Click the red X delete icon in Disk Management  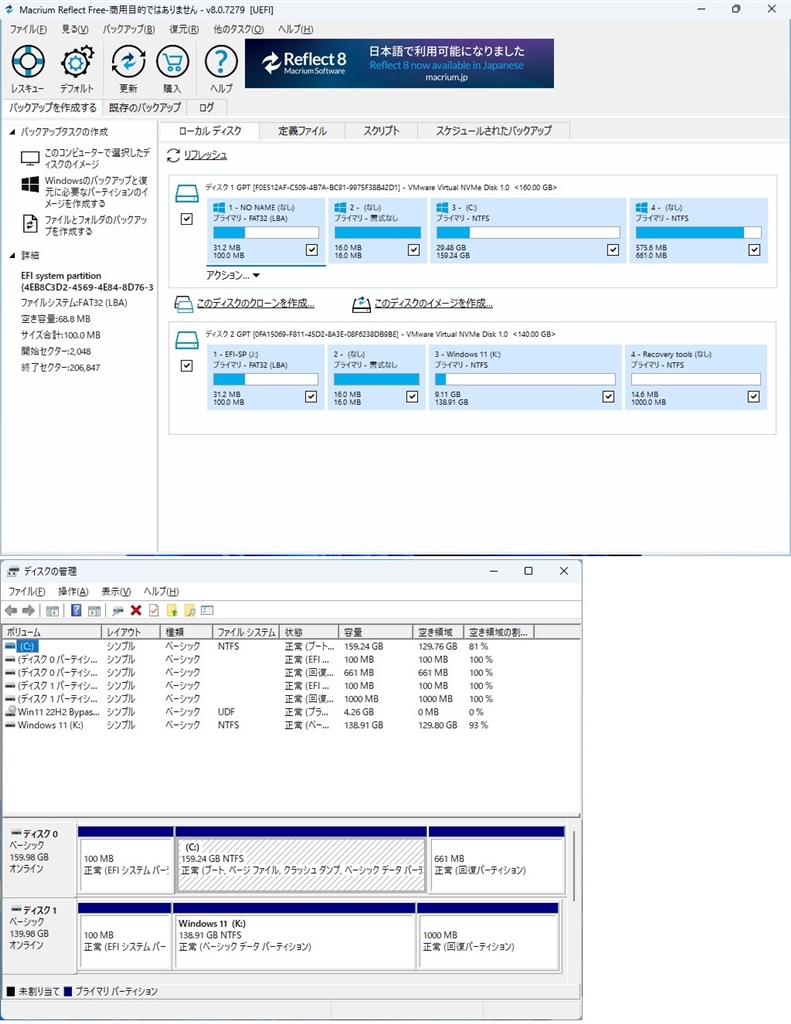pyautogui.click(x=136, y=610)
